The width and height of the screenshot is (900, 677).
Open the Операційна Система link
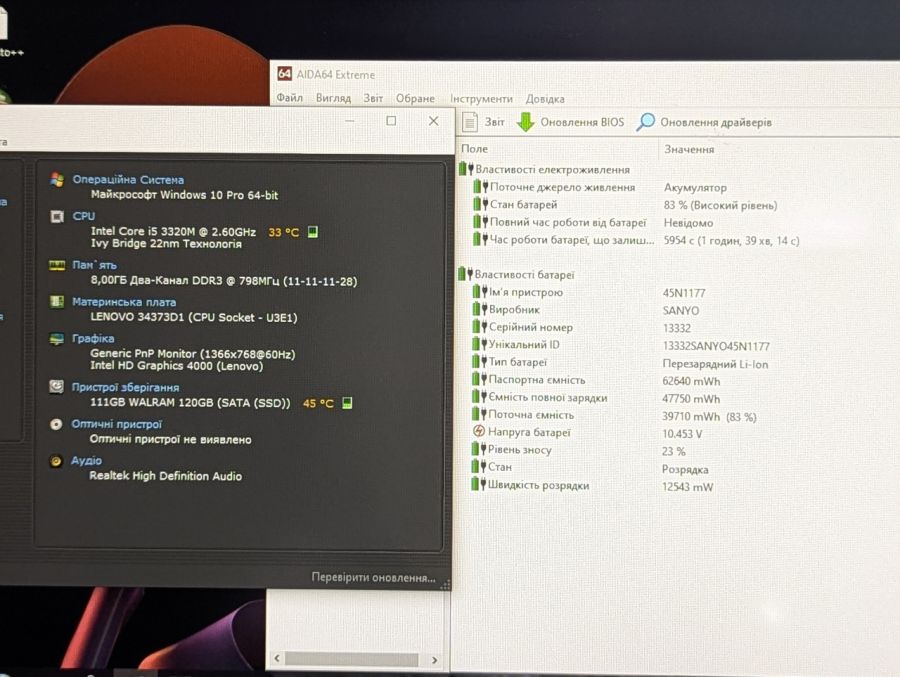(128, 180)
